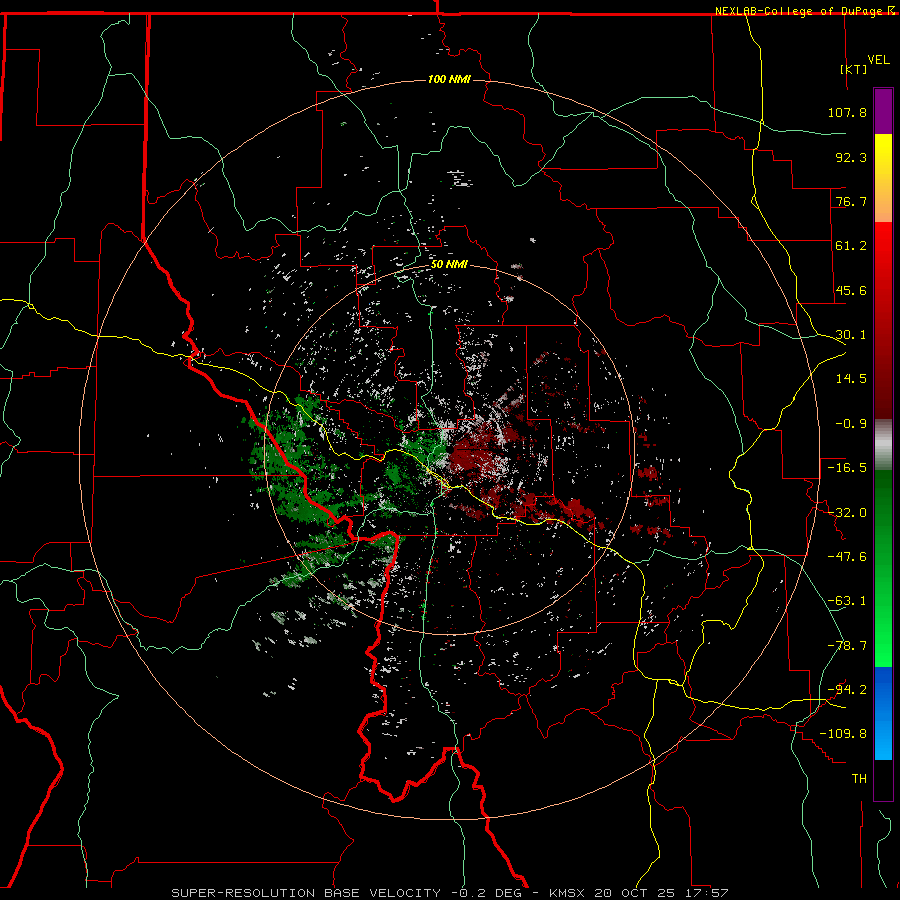Click the [KT] units label
900x900 pixels.
coord(854,69)
